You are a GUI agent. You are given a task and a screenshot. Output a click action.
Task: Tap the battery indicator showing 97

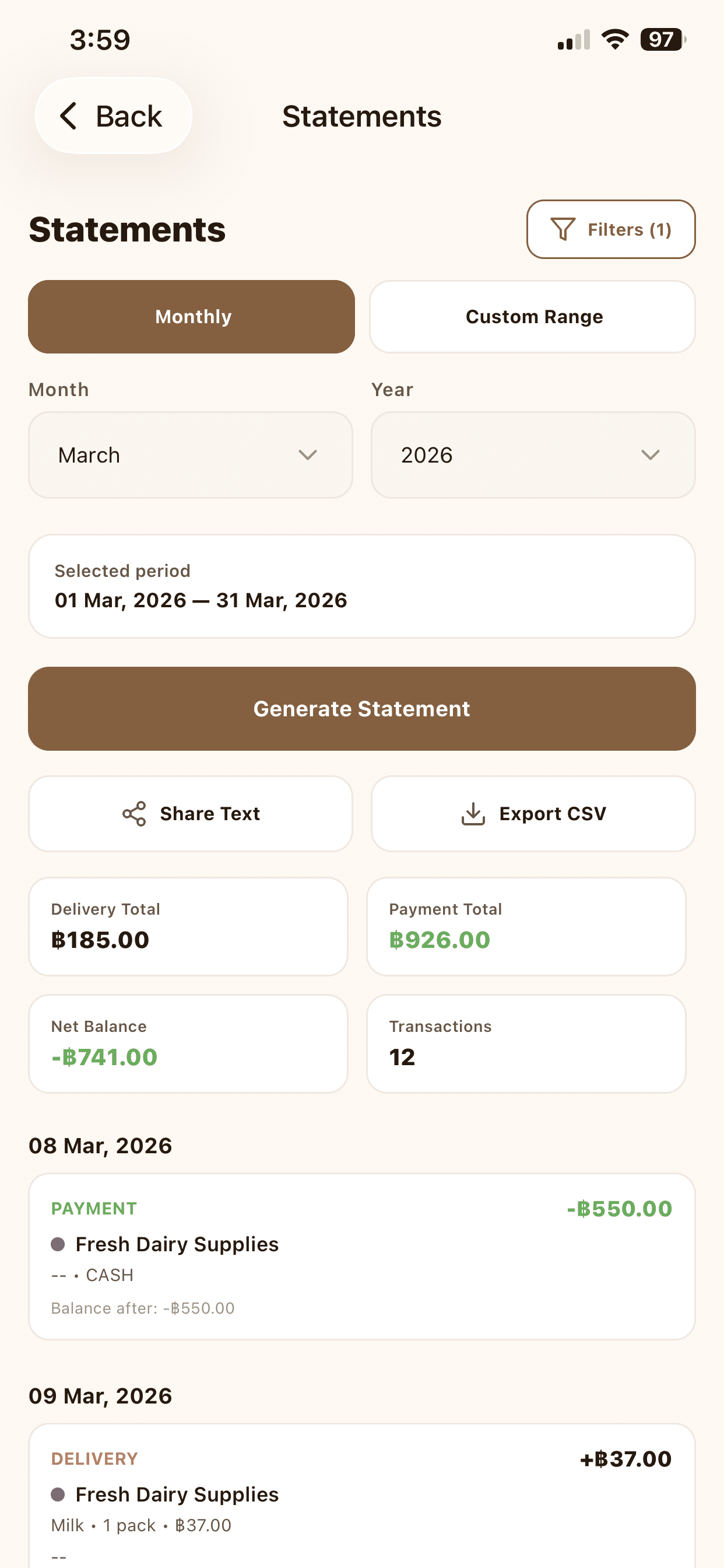[663, 40]
